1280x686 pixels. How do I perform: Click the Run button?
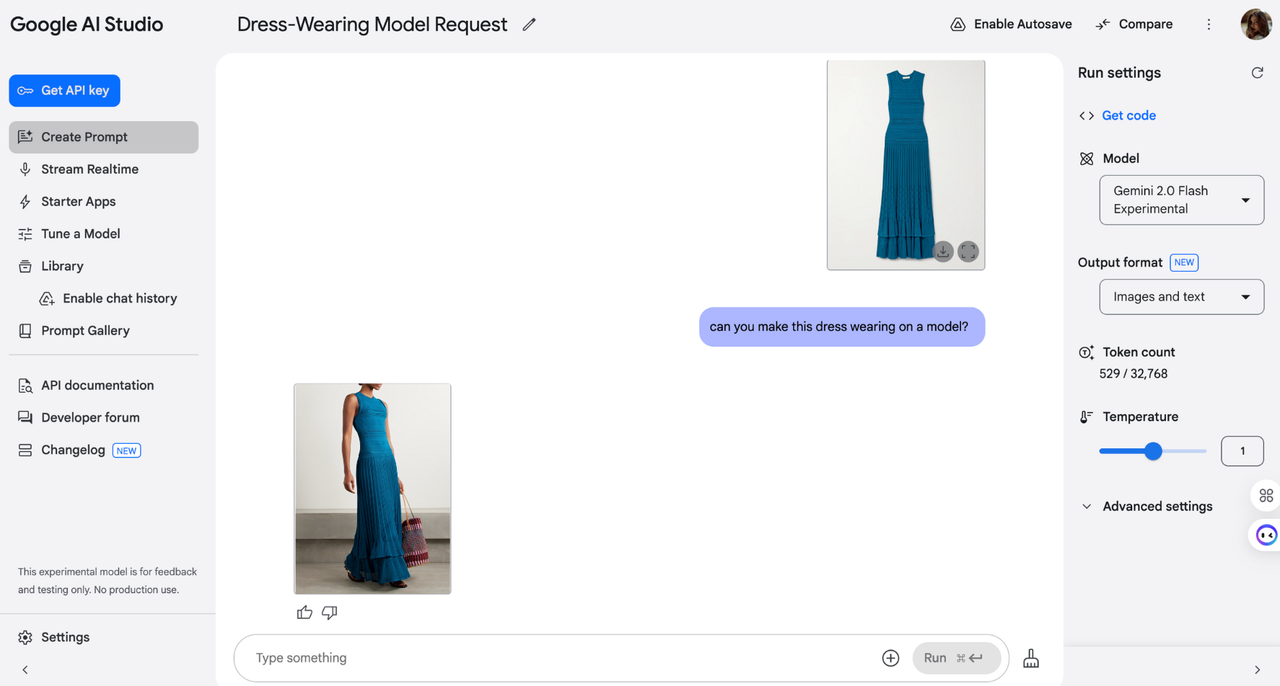point(955,658)
